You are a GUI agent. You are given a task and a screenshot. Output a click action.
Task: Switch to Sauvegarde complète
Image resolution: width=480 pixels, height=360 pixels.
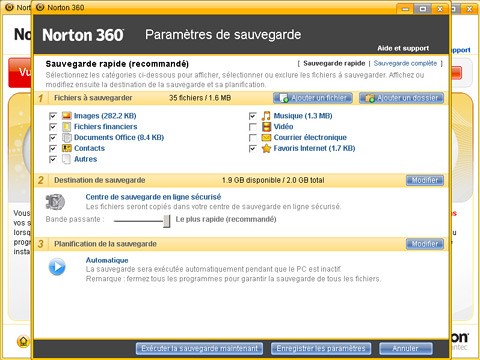405,63
